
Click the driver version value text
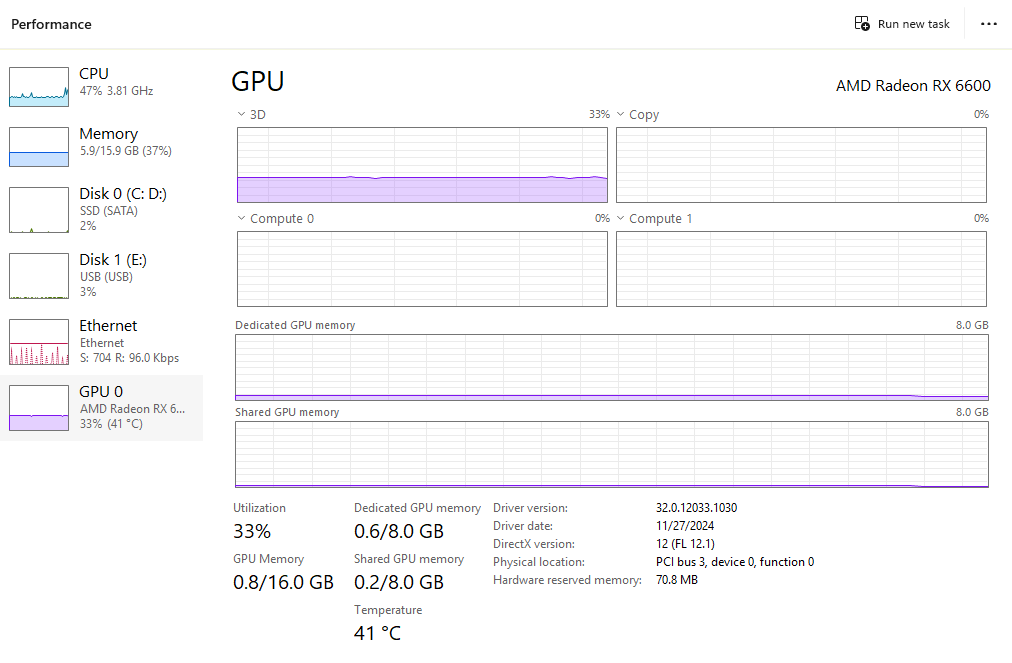coord(696,508)
